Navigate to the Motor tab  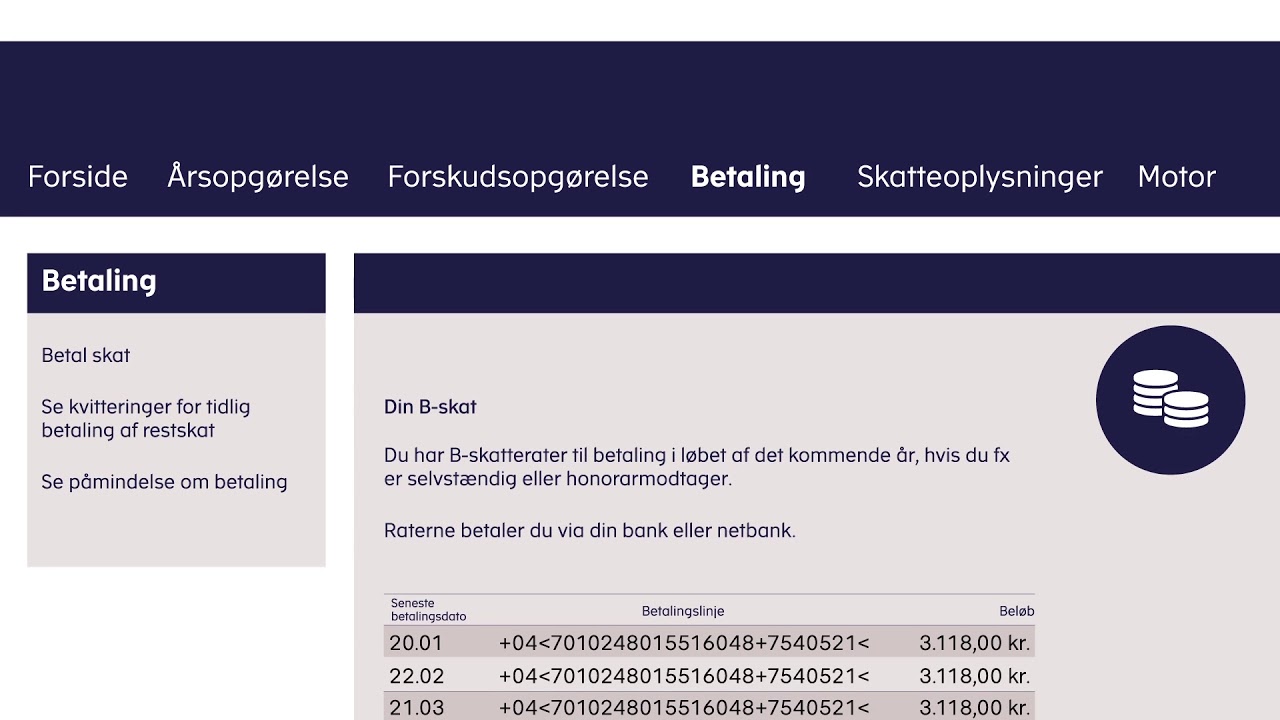(x=1176, y=177)
